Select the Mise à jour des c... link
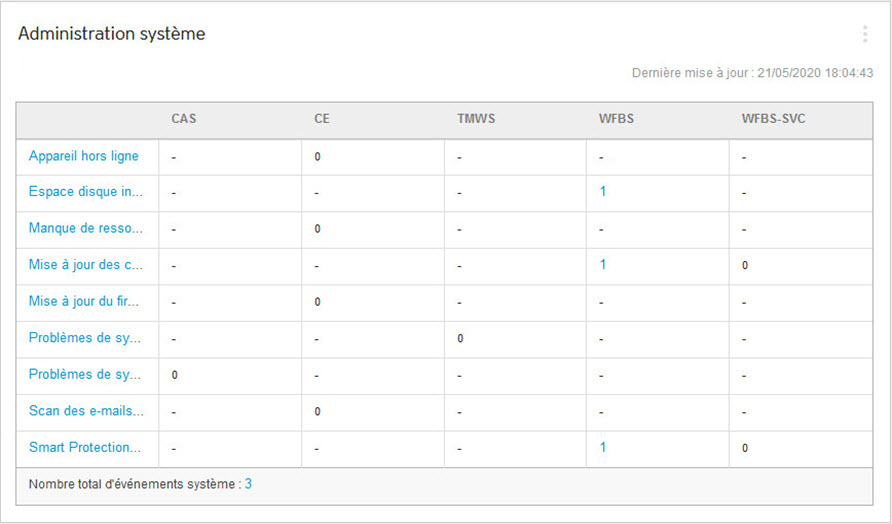The image size is (892, 524). (85, 265)
